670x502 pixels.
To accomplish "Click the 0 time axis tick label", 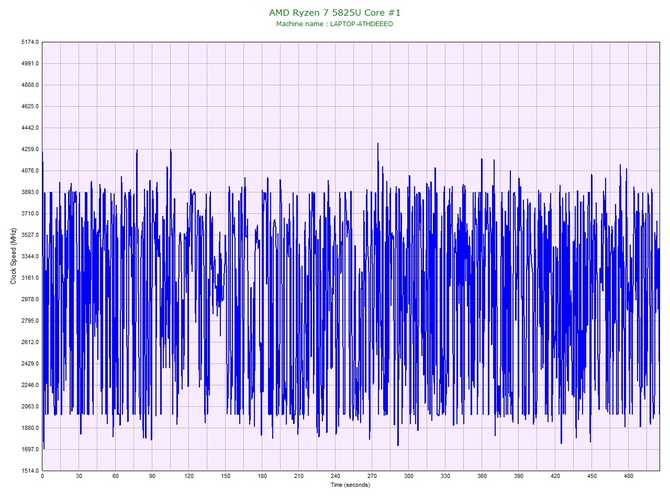I will click(42, 476).
